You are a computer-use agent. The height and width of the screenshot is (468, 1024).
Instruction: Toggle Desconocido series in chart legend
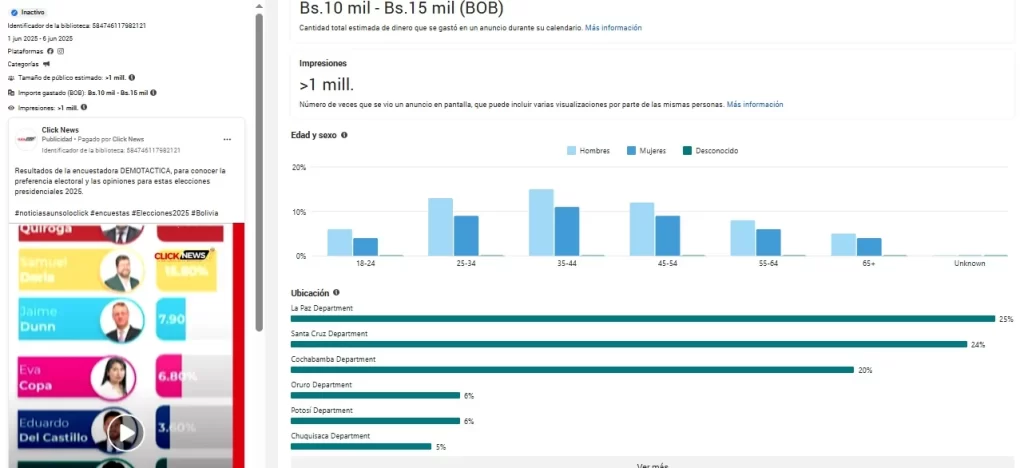[x=710, y=151]
